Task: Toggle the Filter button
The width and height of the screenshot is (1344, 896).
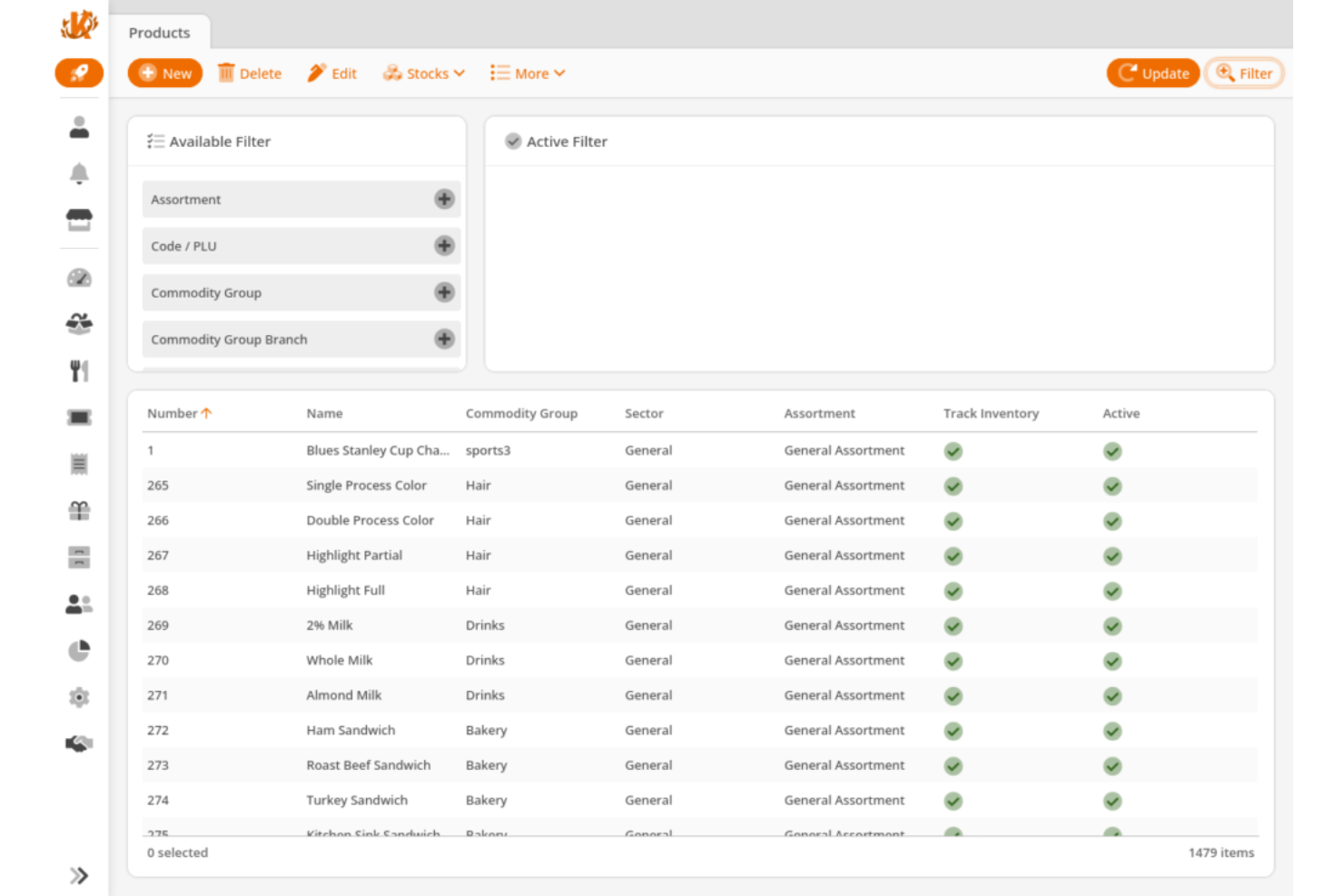Action: coord(1244,74)
